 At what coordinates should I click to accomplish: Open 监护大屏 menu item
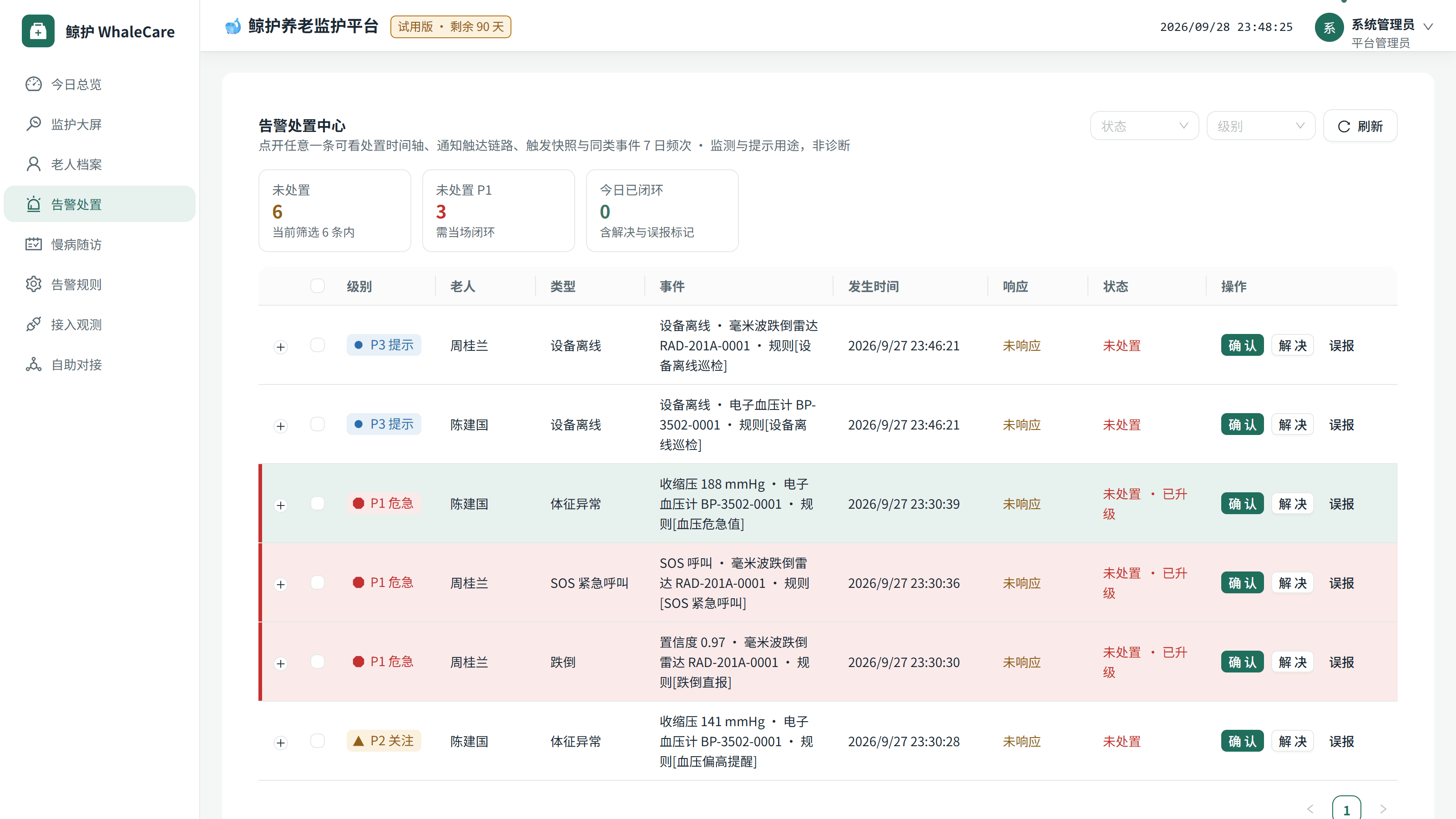100,124
